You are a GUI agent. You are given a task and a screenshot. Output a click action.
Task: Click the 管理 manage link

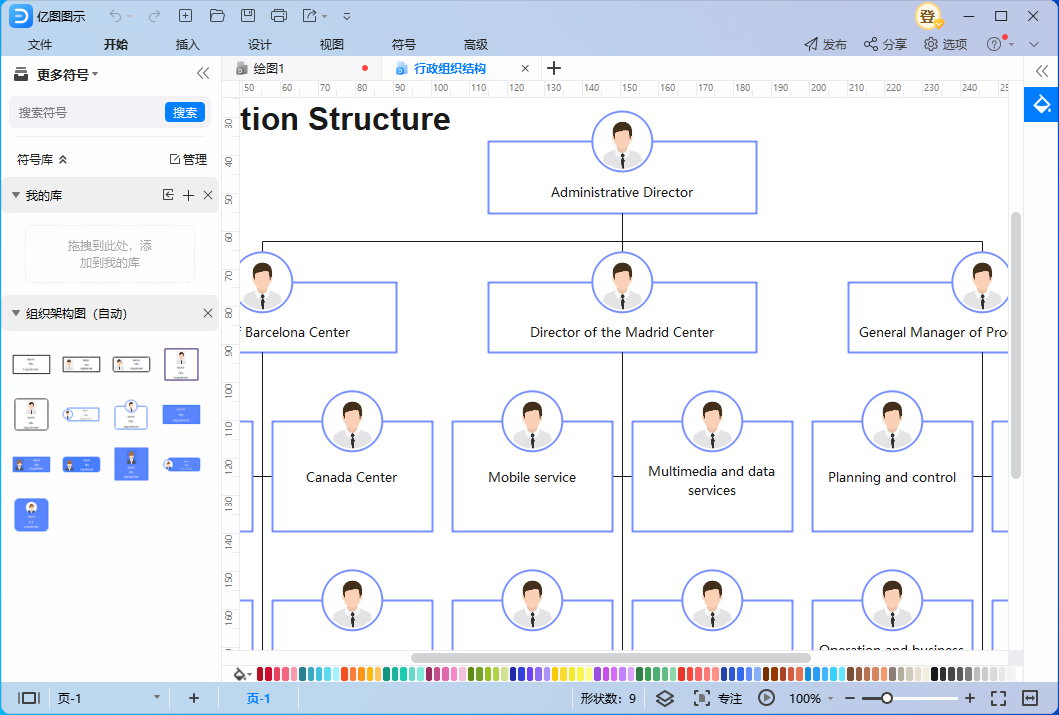coord(188,159)
